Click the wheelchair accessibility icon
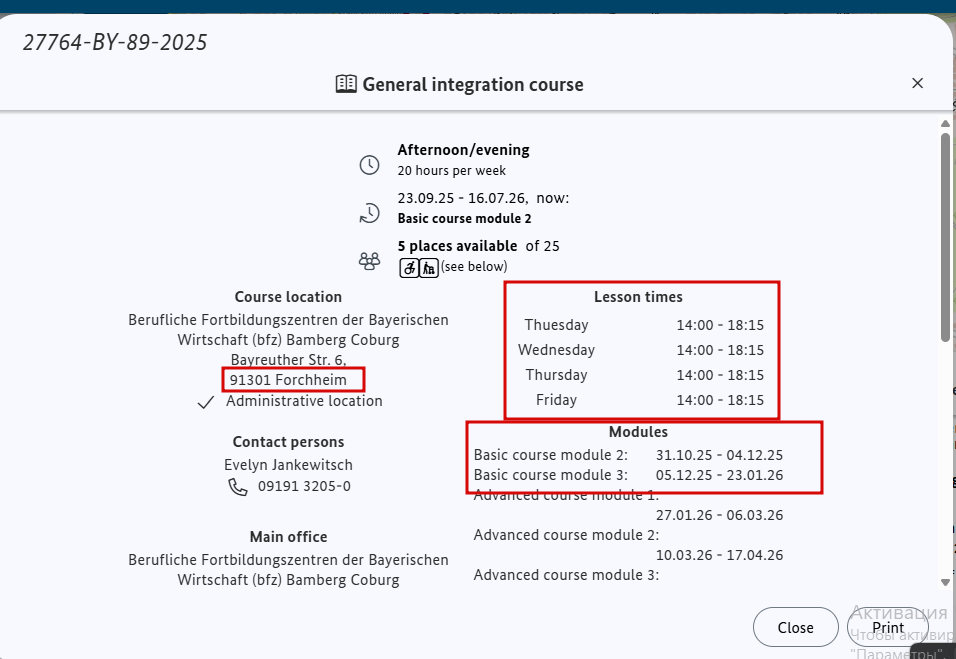 tap(409, 267)
